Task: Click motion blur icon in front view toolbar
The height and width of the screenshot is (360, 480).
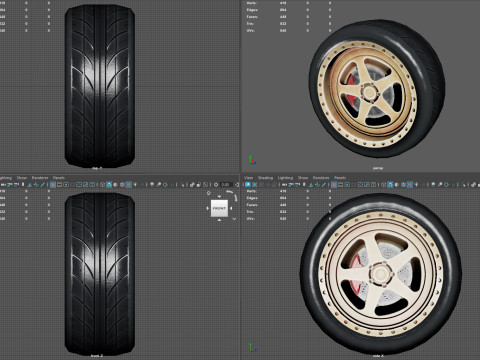Action: (158, 184)
